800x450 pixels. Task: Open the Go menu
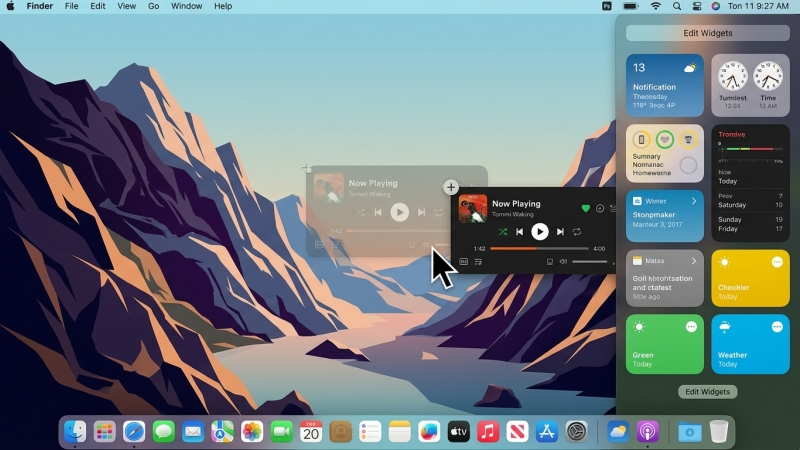153,6
